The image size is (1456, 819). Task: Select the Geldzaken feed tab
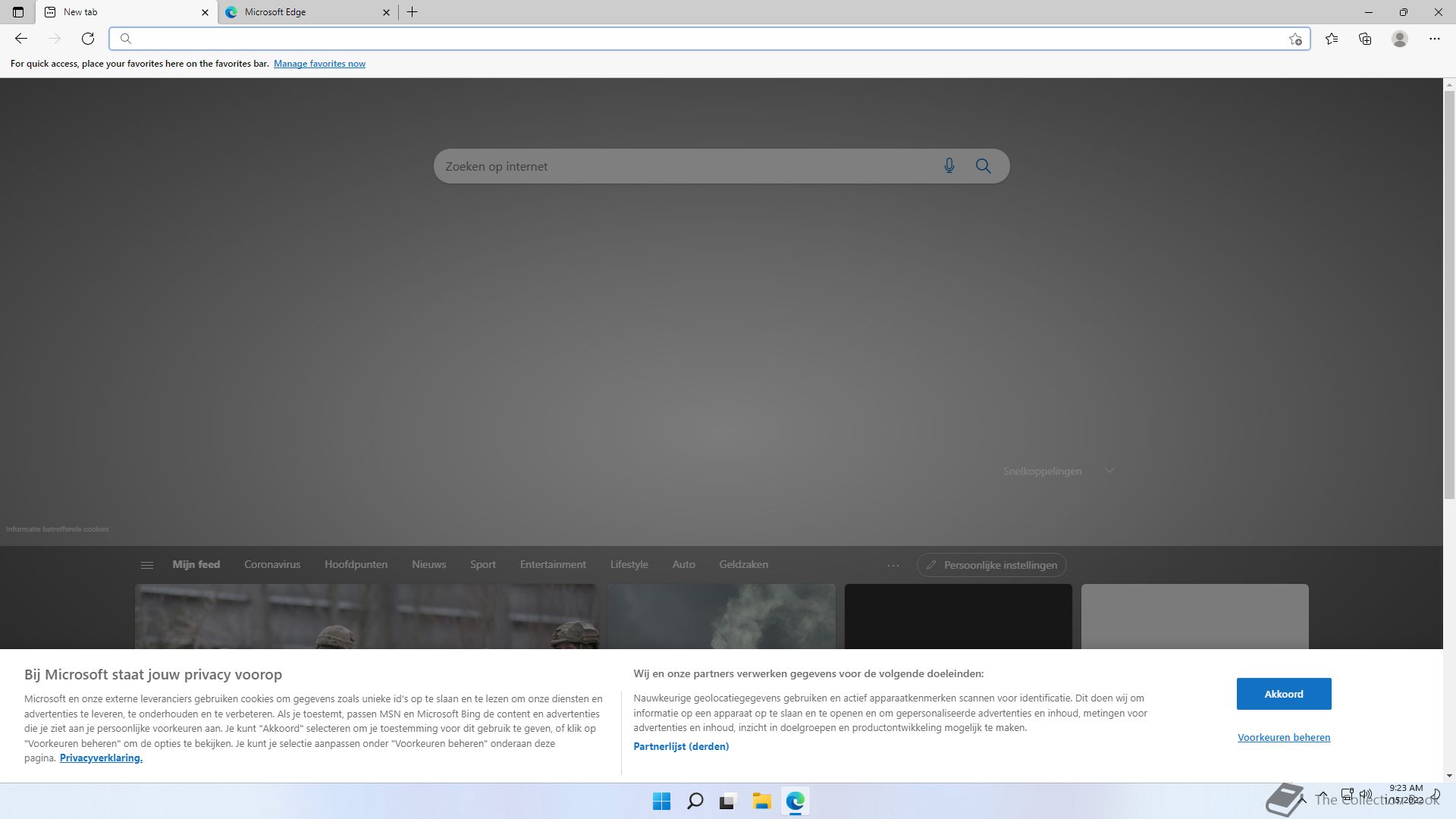(x=743, y=564)
